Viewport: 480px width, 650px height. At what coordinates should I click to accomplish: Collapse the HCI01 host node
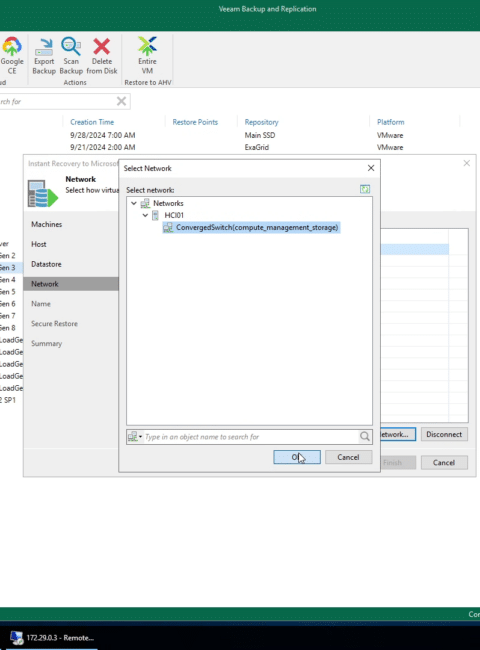point(145,215)
